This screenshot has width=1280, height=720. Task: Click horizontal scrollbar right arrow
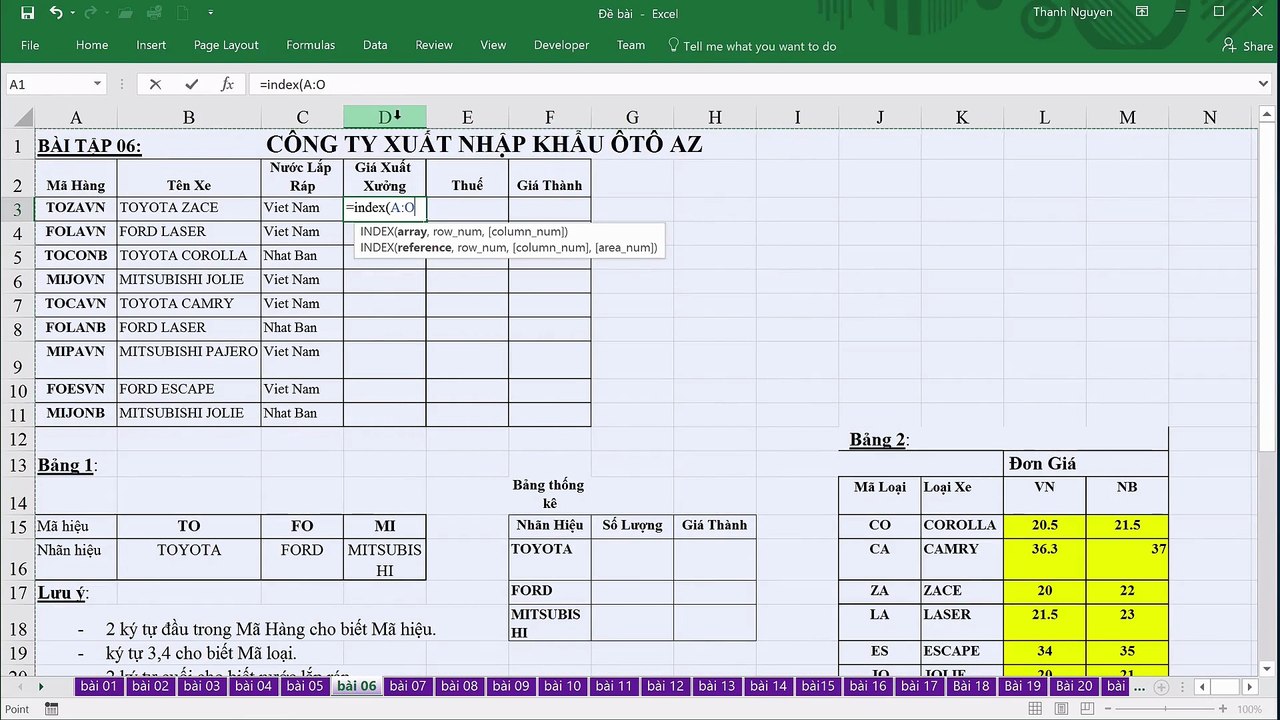[1249, 687]
